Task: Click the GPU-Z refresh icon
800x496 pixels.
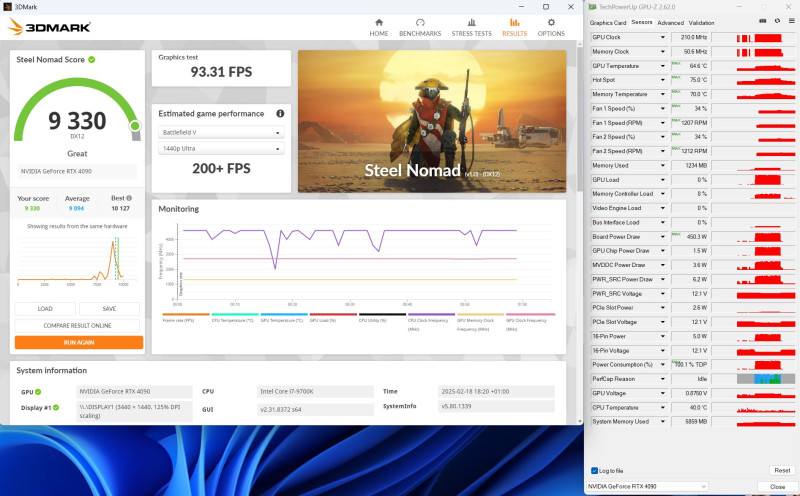Action: click(777, 21)
